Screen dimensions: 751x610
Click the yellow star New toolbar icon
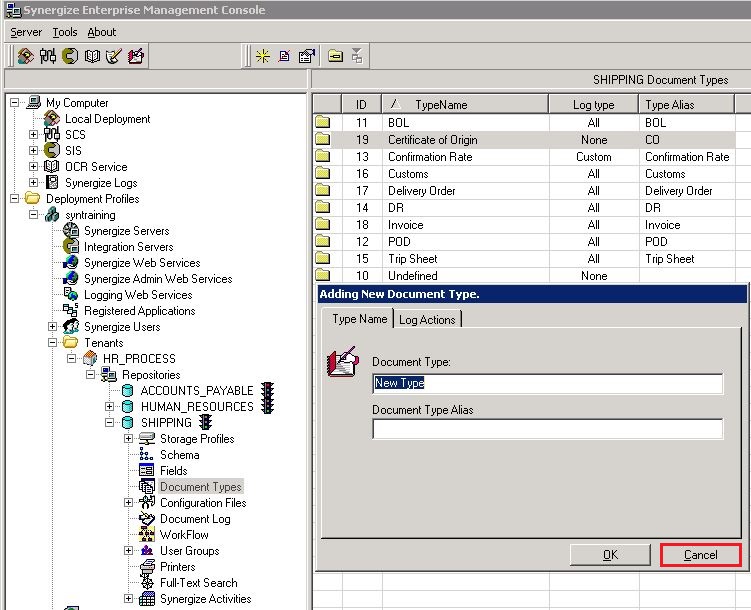[x=262, y=56]
